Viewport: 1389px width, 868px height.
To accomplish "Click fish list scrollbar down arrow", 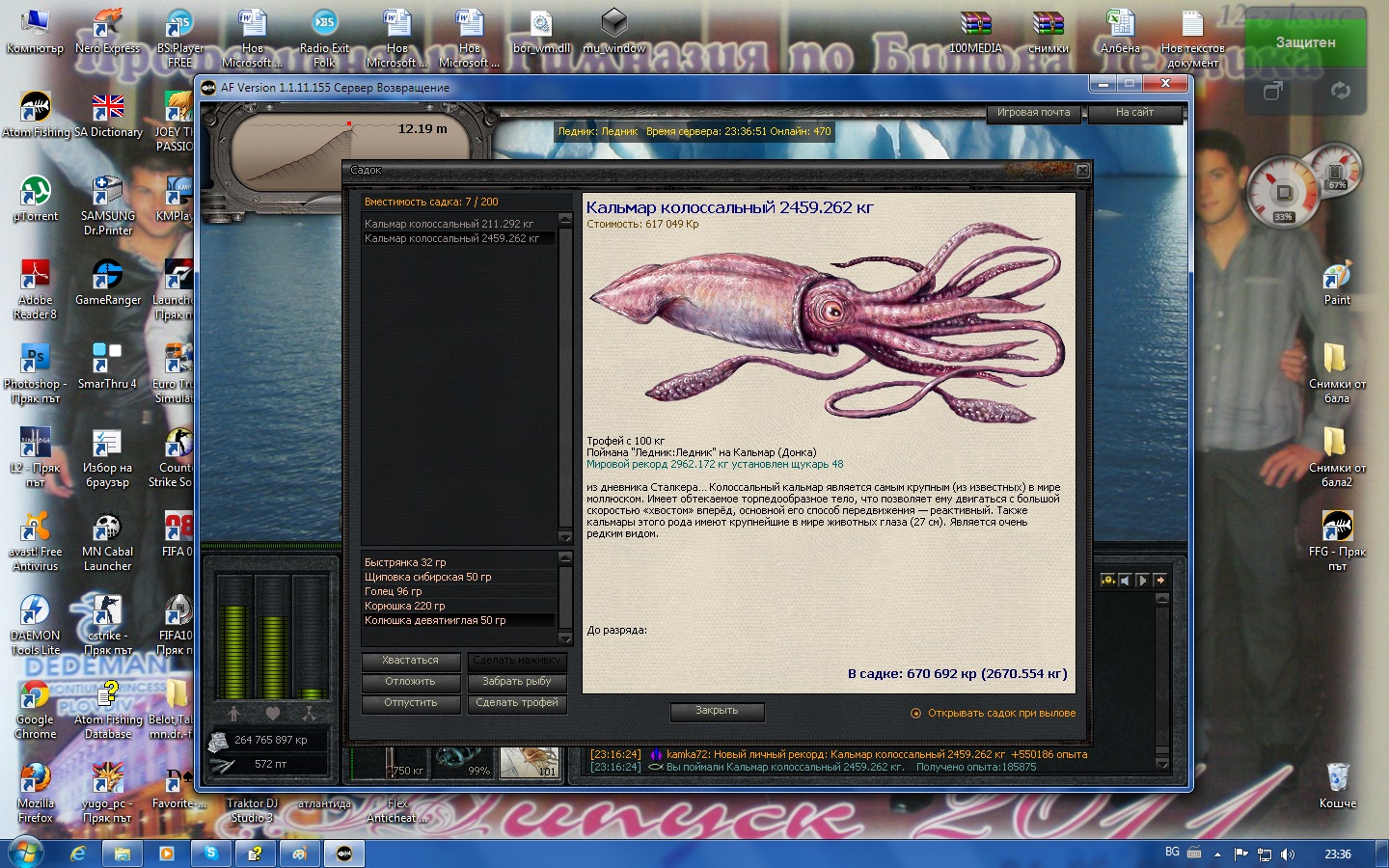I will (x=565, y=537).
